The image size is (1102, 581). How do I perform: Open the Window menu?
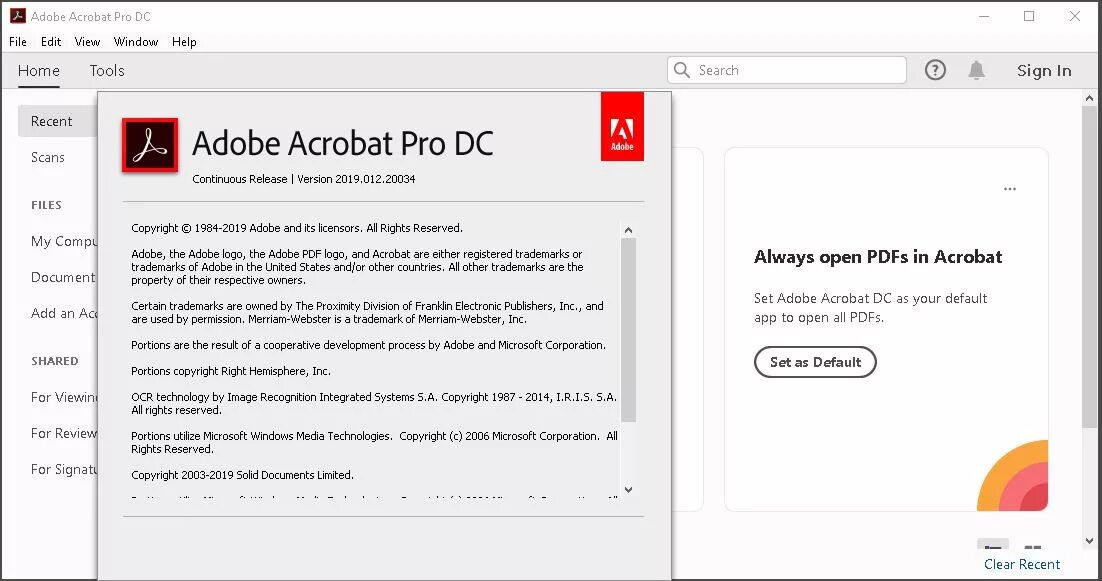pos(136,41)
